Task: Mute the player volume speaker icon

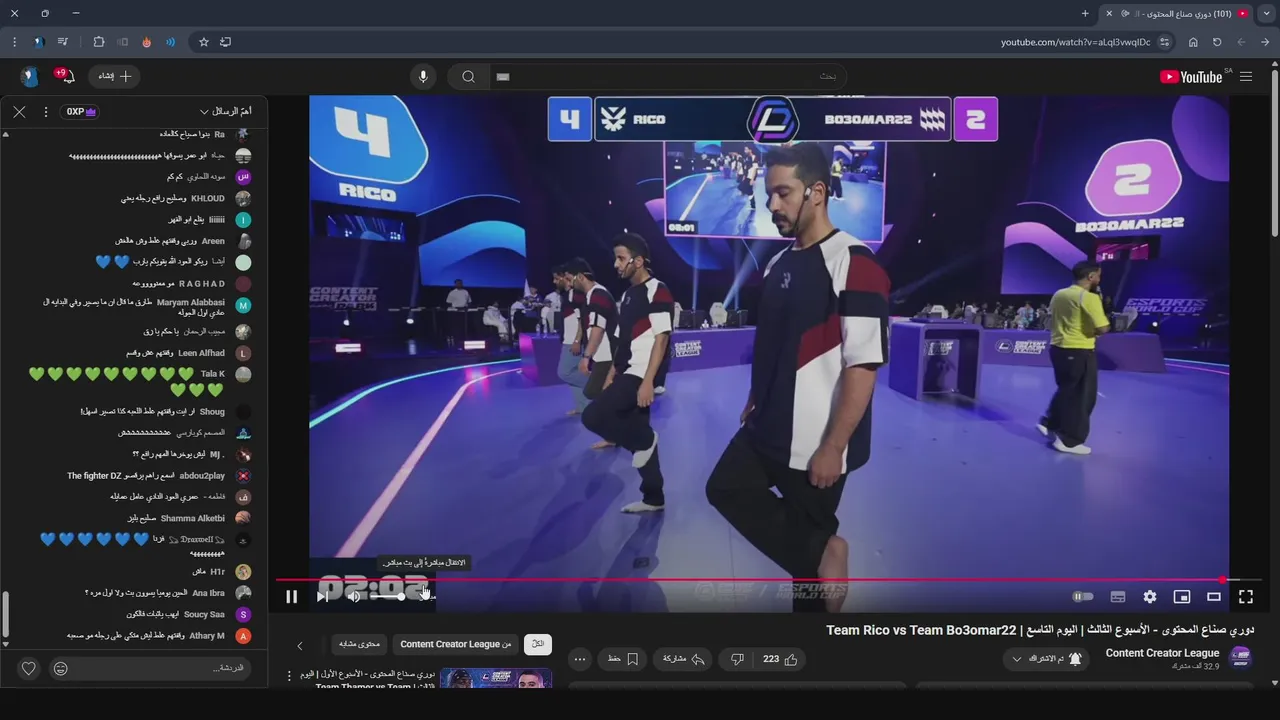Action: [353, 597]
